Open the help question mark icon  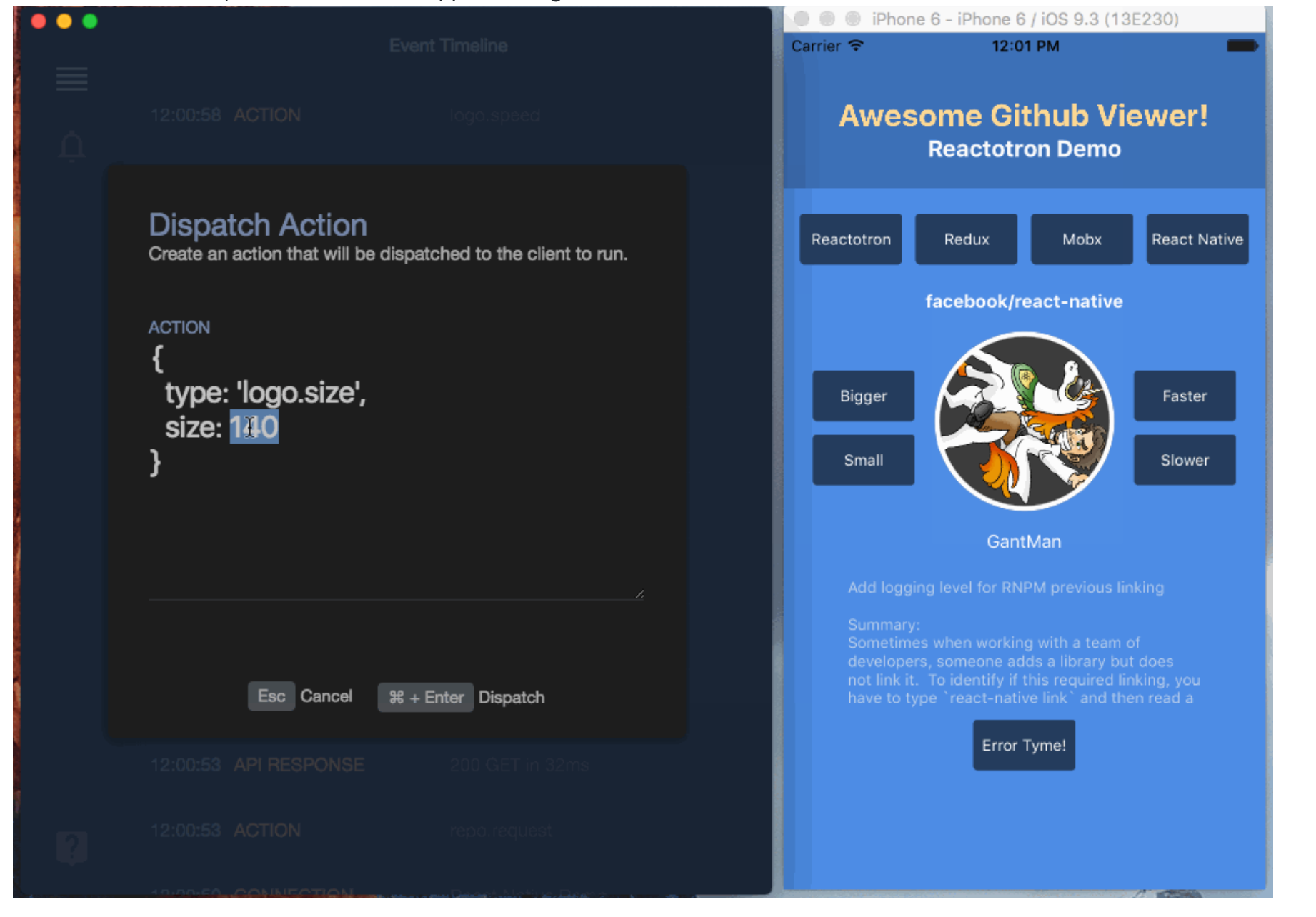pos(71,848)
